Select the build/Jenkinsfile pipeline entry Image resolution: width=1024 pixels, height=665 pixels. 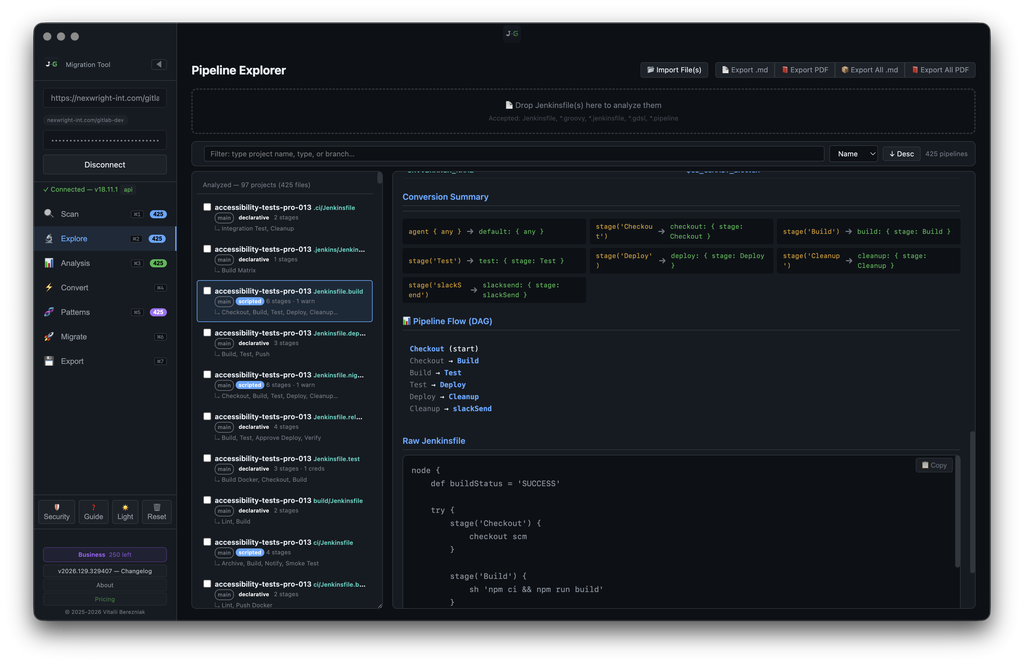click(285, 510)
